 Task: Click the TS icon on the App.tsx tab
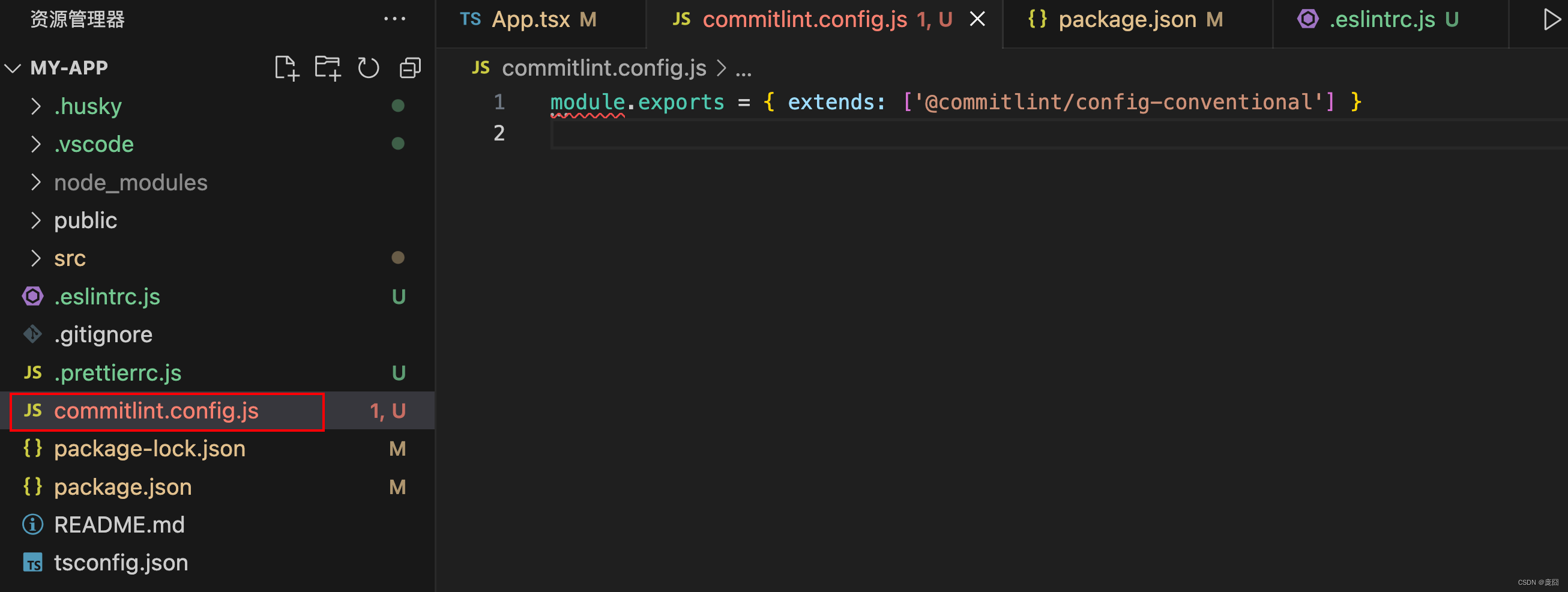pos(470,19)
